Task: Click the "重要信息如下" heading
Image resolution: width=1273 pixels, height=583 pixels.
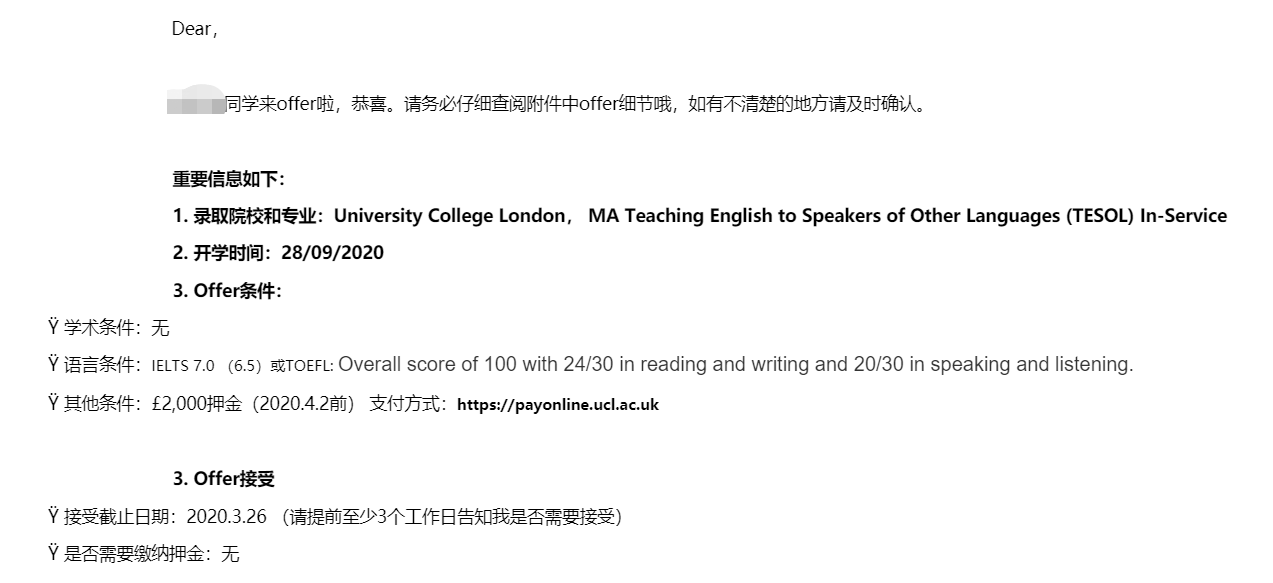Action: [x=228, y=179]
